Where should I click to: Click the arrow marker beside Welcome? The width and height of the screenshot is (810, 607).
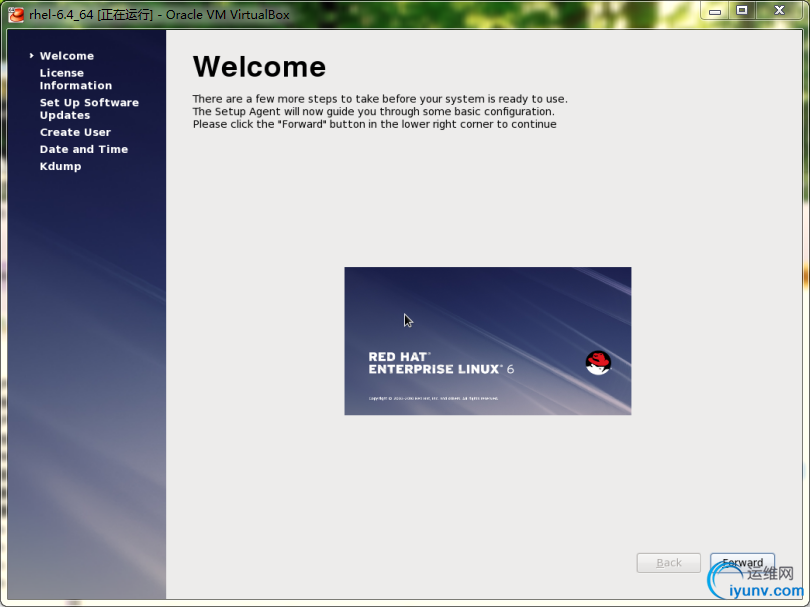click(32, 55)
